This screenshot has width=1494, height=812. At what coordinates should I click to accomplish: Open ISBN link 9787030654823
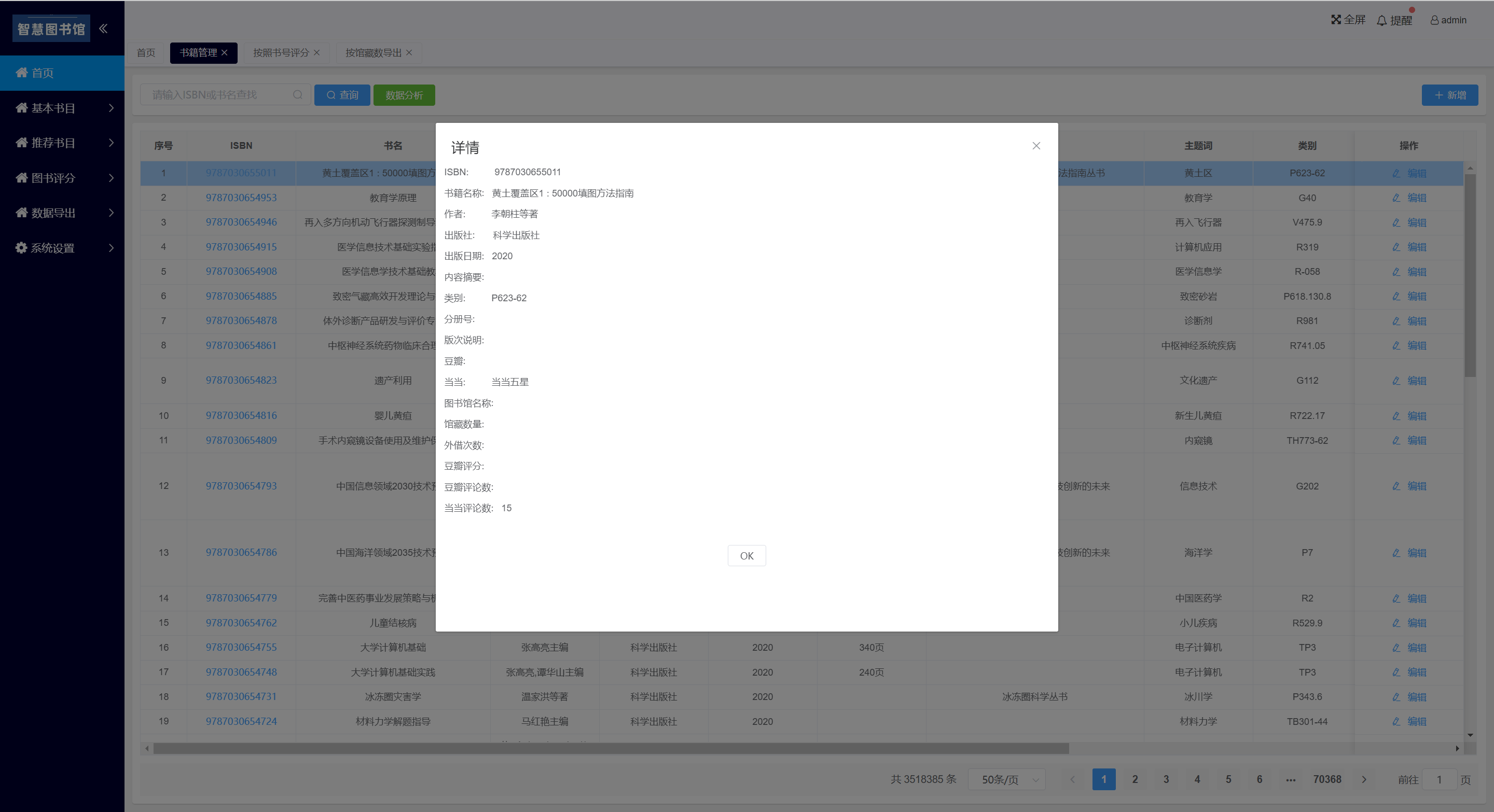click(x=241, y=380)
